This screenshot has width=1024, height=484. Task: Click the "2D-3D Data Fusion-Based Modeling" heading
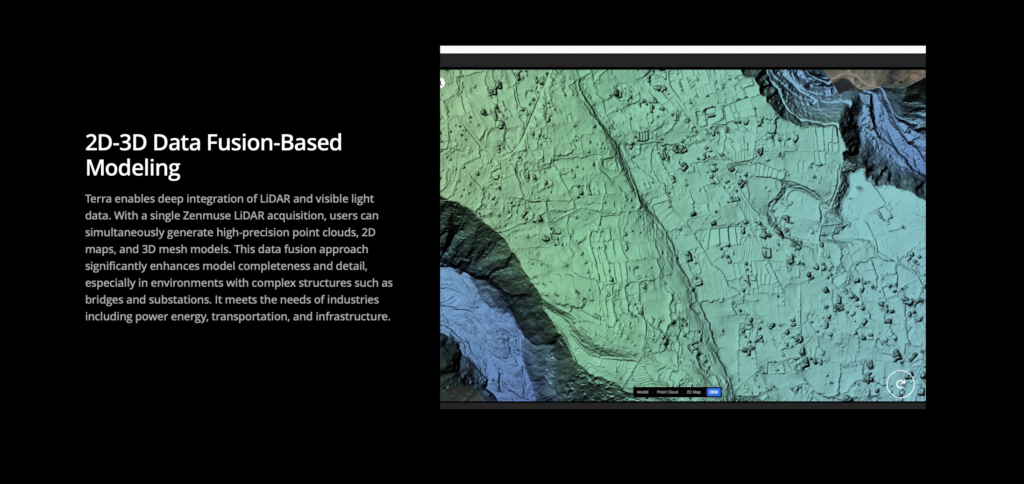214,154
